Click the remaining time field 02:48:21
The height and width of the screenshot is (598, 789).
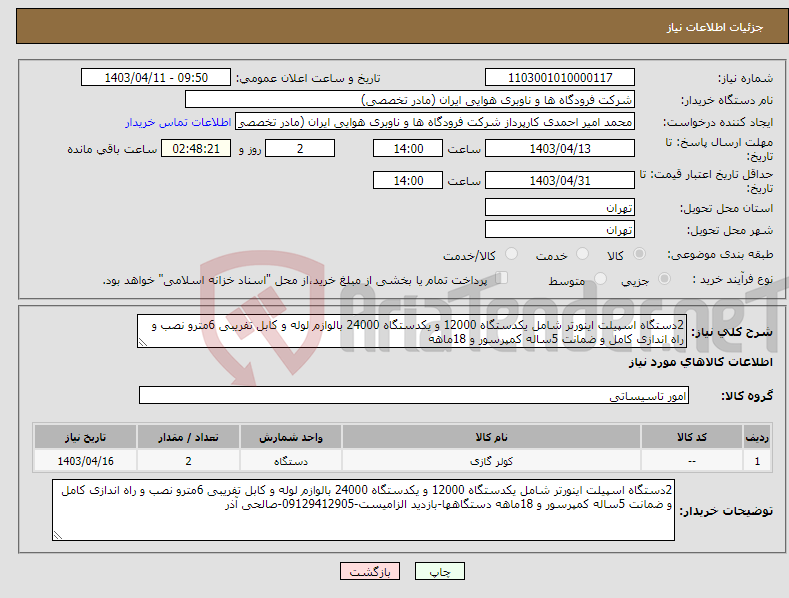(x=196, y=148)
